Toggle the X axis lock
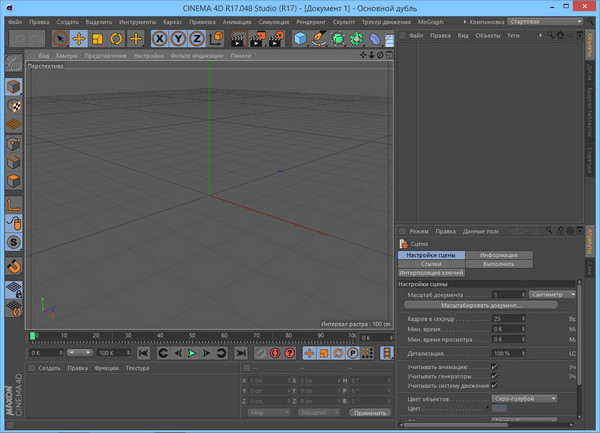 coord(160,39)
